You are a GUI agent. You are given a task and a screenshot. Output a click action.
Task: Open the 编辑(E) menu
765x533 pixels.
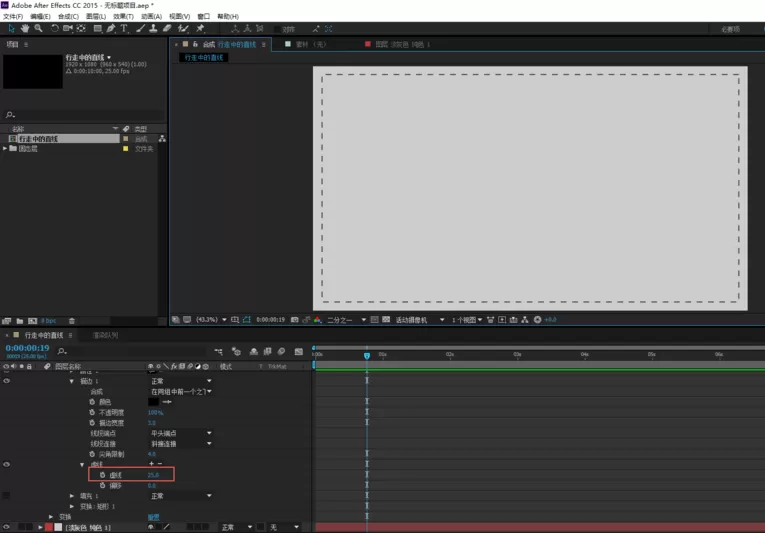40,17
